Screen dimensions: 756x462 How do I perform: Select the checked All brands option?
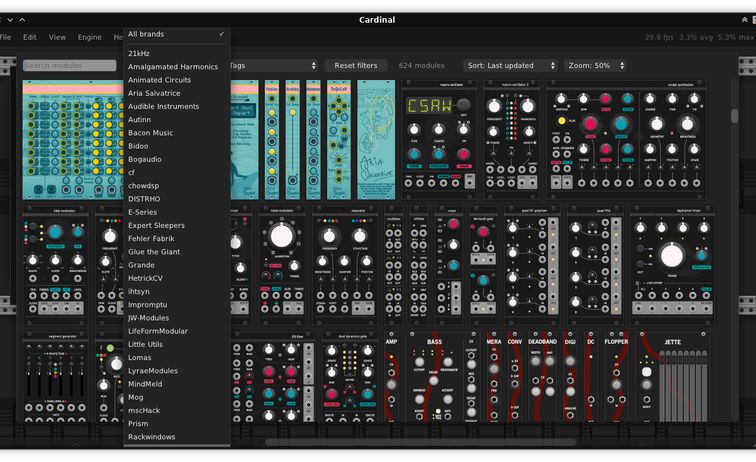pos(177,34)
